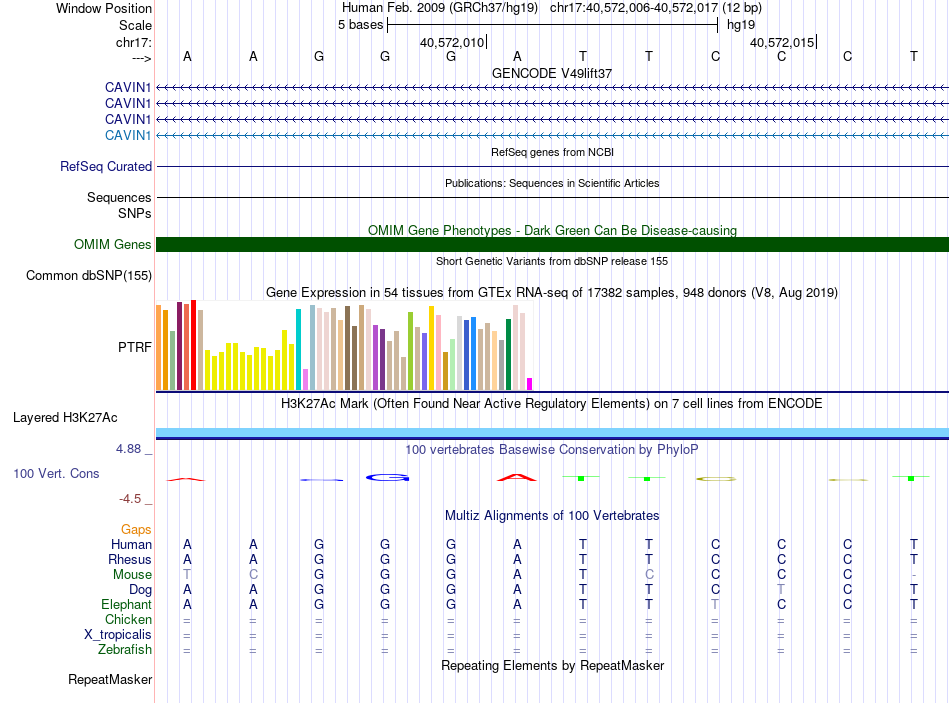Open the RepeatMasker track label
Viewport: 950px width, 703px height.
coord(110,680)
